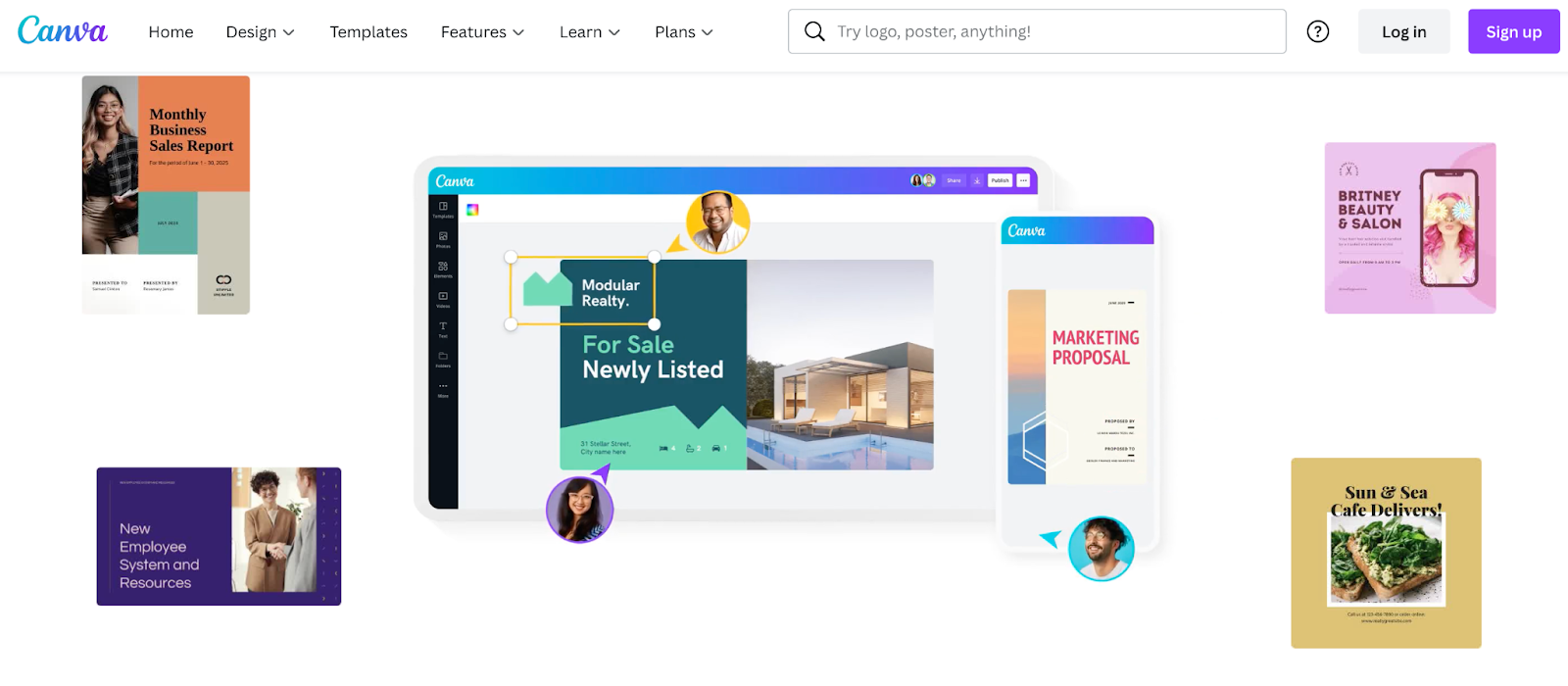Click the search magnifier icon
Viewport: 1568px width, 686px height.
click(x=814, y=31)
